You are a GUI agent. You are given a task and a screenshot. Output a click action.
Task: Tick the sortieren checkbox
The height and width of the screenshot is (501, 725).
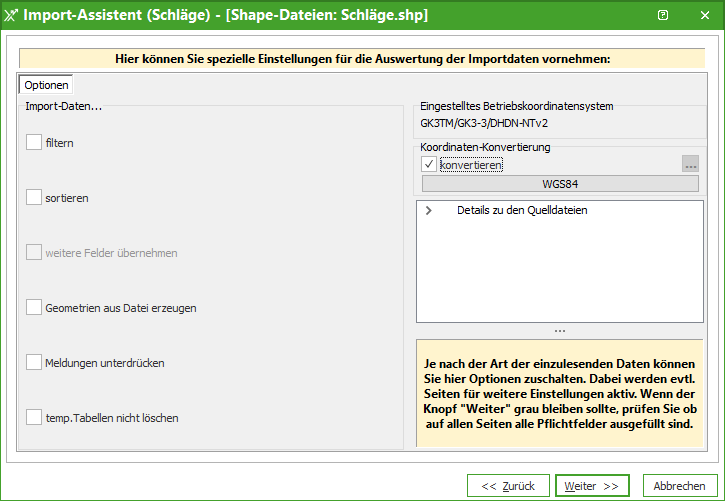pyautogui.click(x=34, y=198)
